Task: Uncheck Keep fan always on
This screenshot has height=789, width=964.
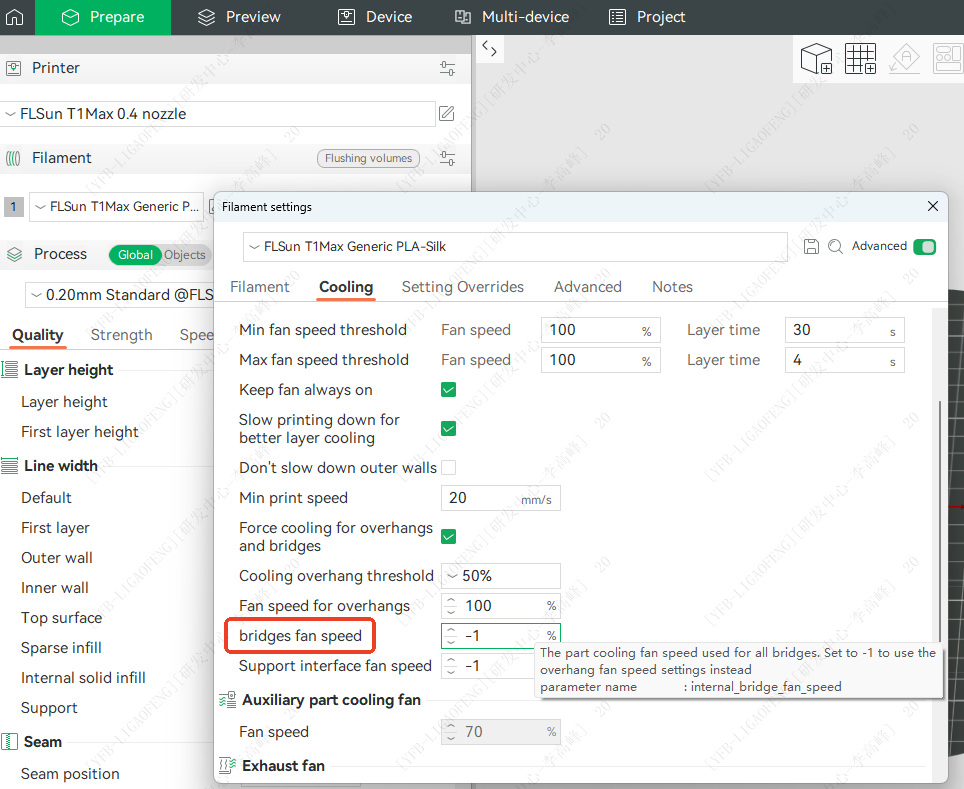Action: [x=449, y=390]
